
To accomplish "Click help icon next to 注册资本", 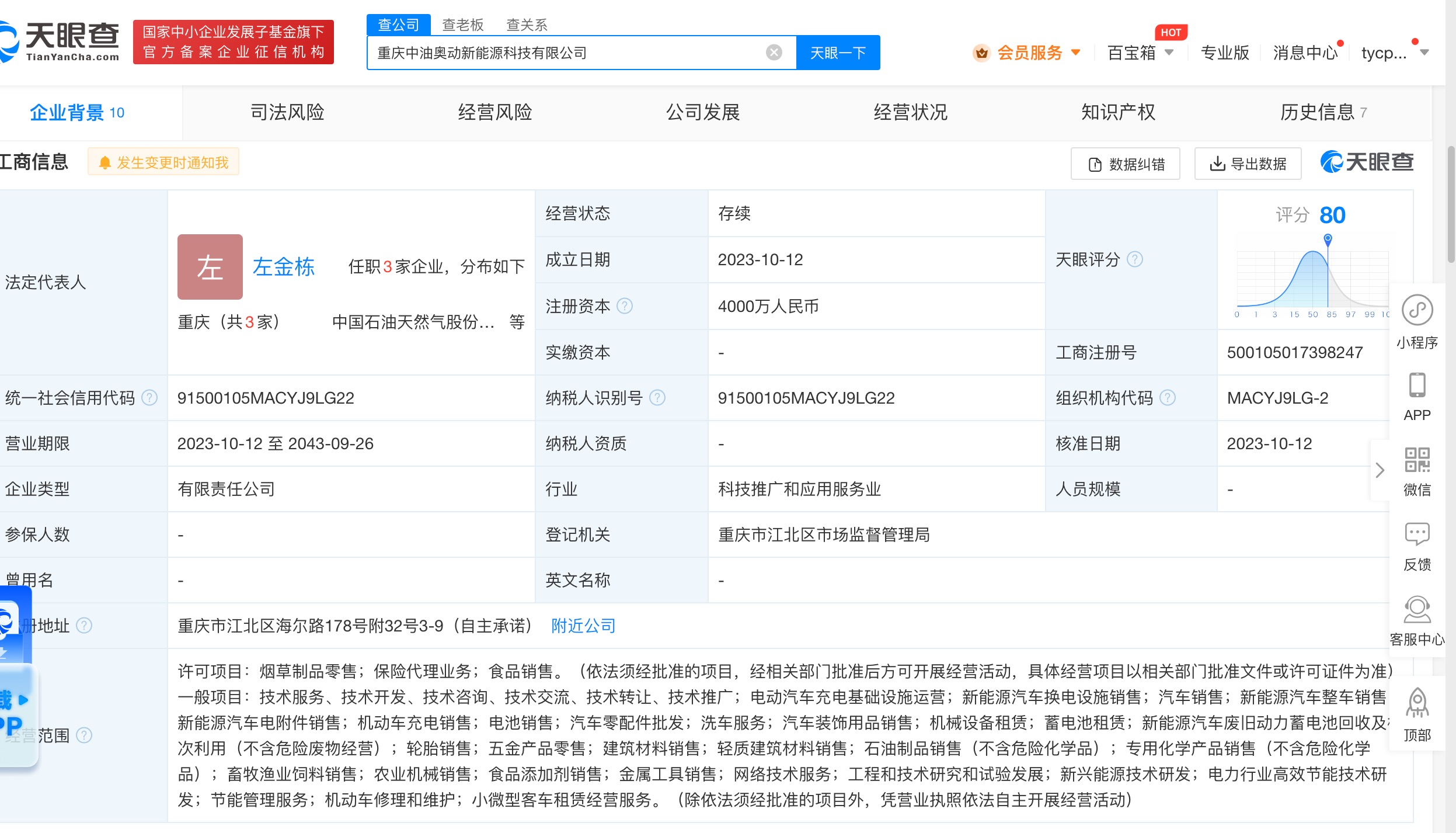I will [x=625, y=306].
